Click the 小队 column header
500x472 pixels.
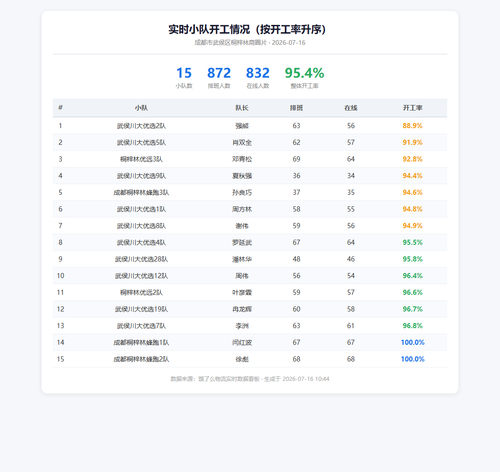click(141, 108)
